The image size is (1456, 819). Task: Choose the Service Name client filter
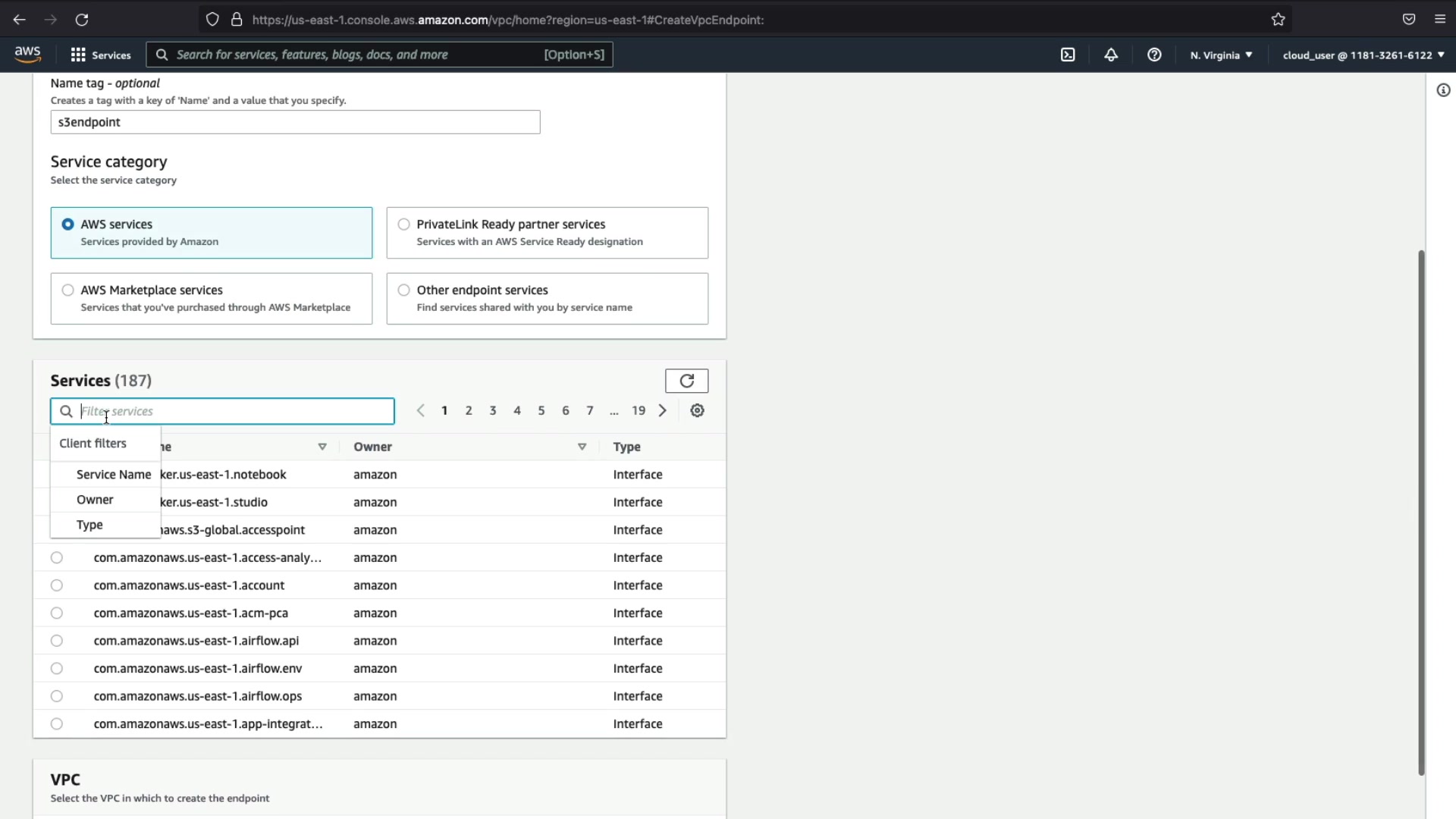coord(114,475)
